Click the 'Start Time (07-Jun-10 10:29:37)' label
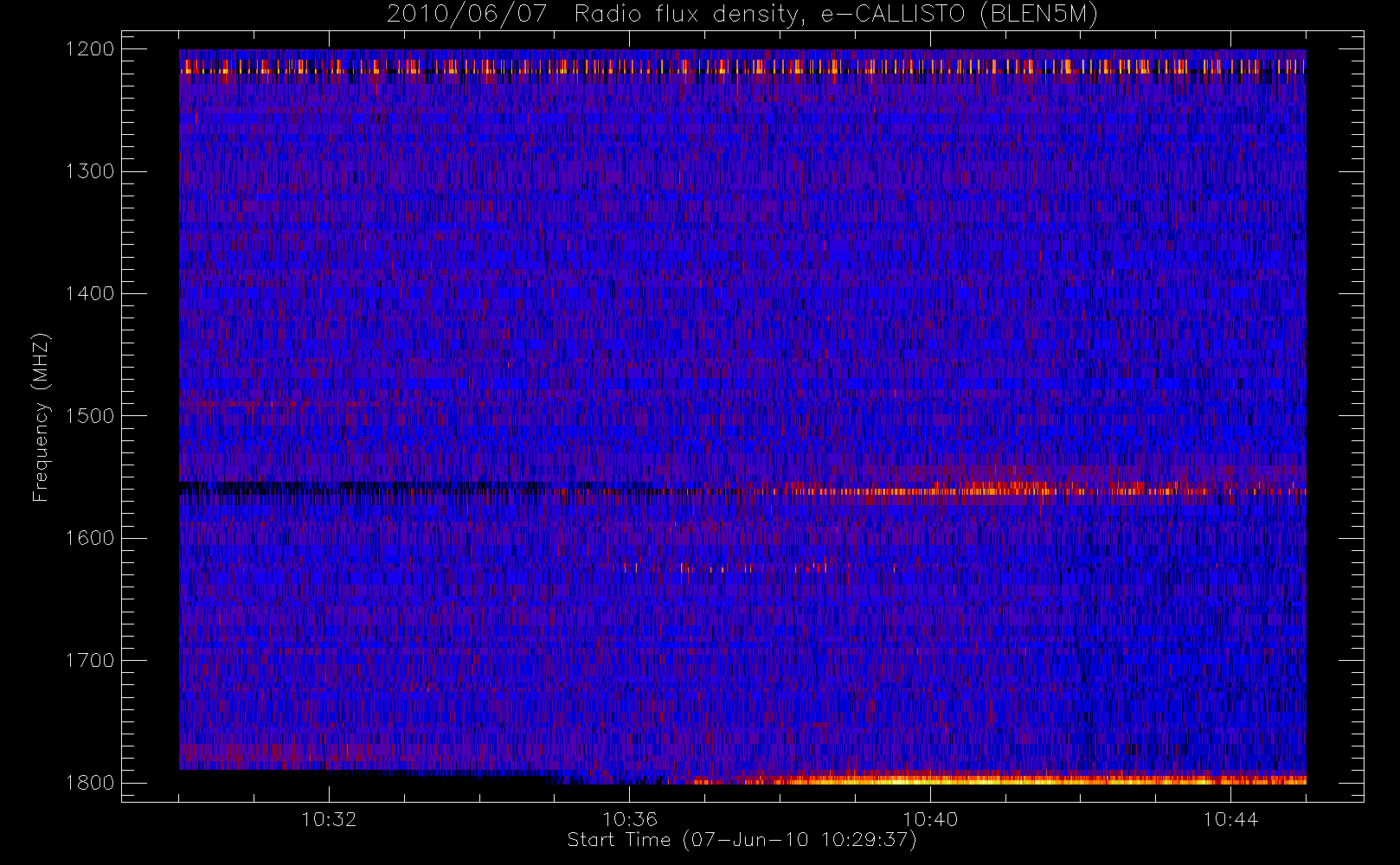The image size is (1400, 865). point(742,840)
